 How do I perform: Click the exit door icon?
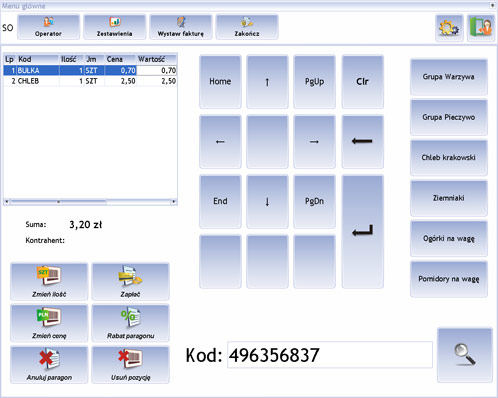coord(481,28)
